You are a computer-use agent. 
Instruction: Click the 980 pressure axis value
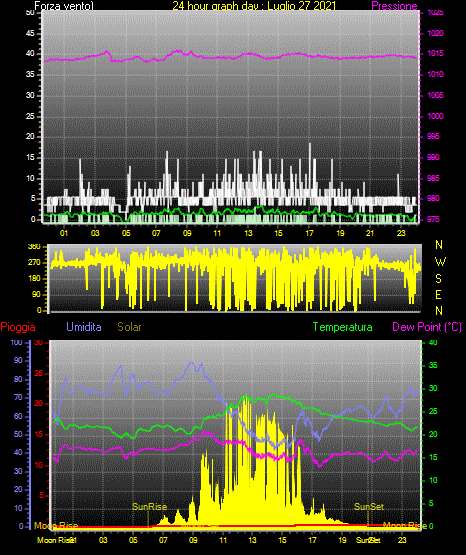pyautogui.click(x=433, y=198)
